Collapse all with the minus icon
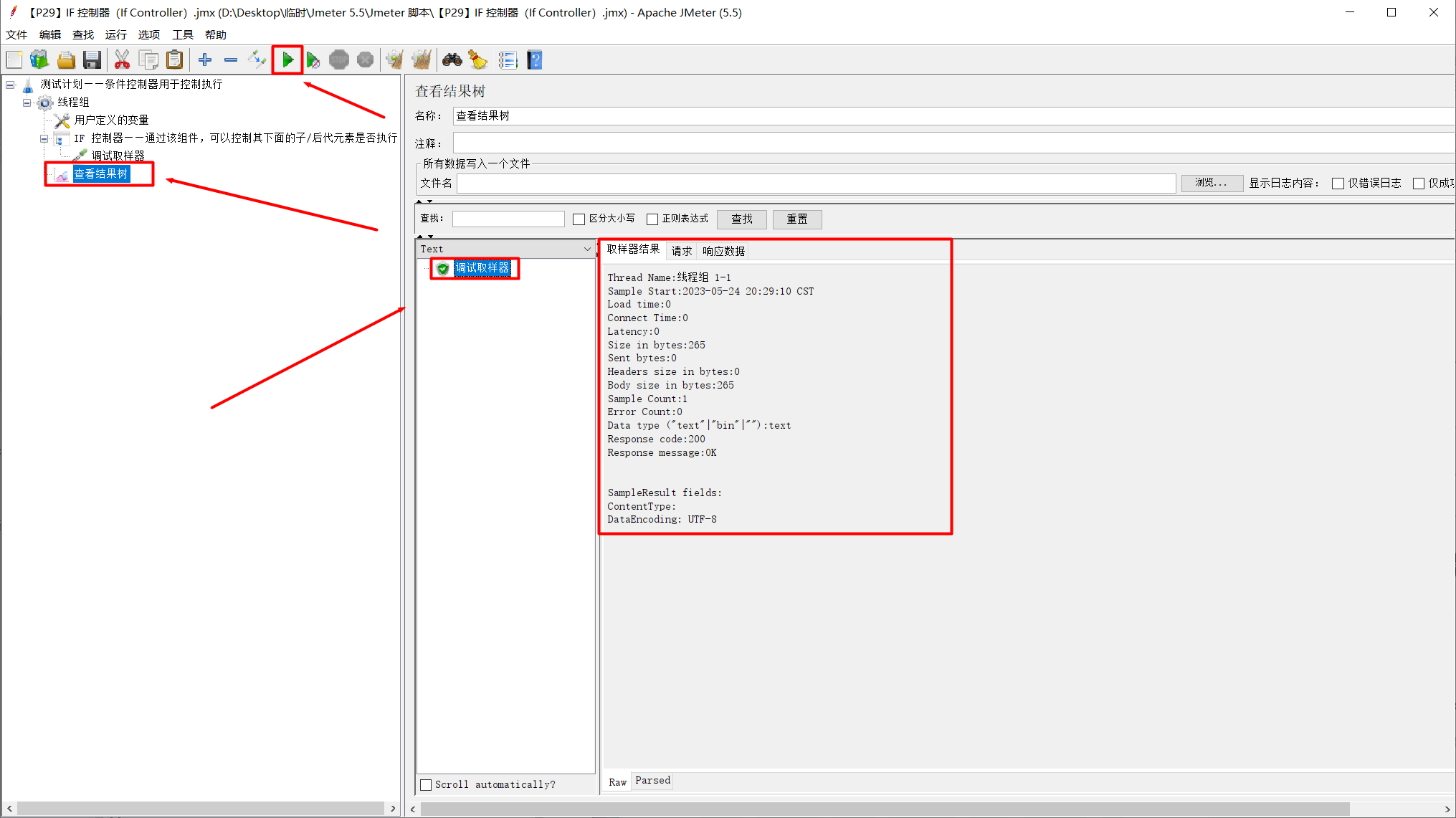Image resolution: width=1456 pixels, height=818 pixels. [x=231, y=60]
